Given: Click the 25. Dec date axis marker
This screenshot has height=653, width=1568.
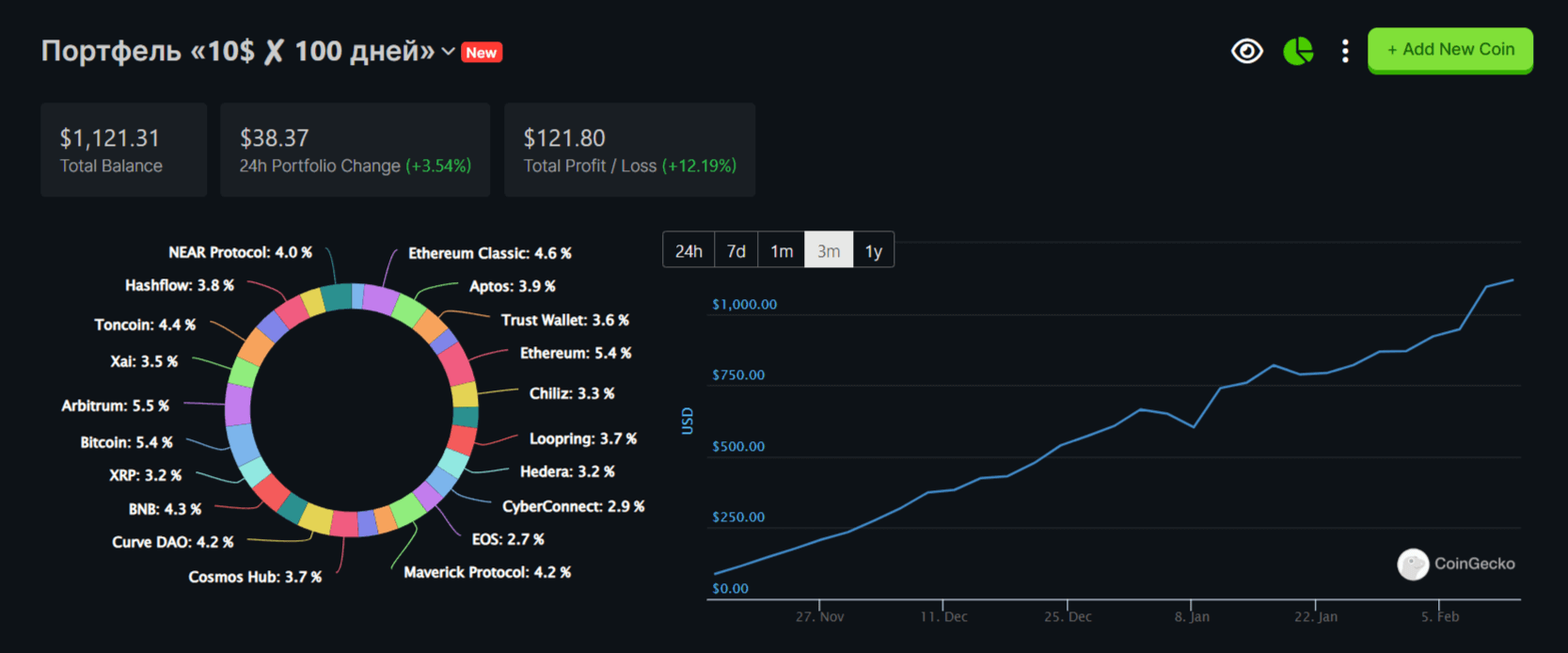Looking at the screenshot, I should point(1069,616).
